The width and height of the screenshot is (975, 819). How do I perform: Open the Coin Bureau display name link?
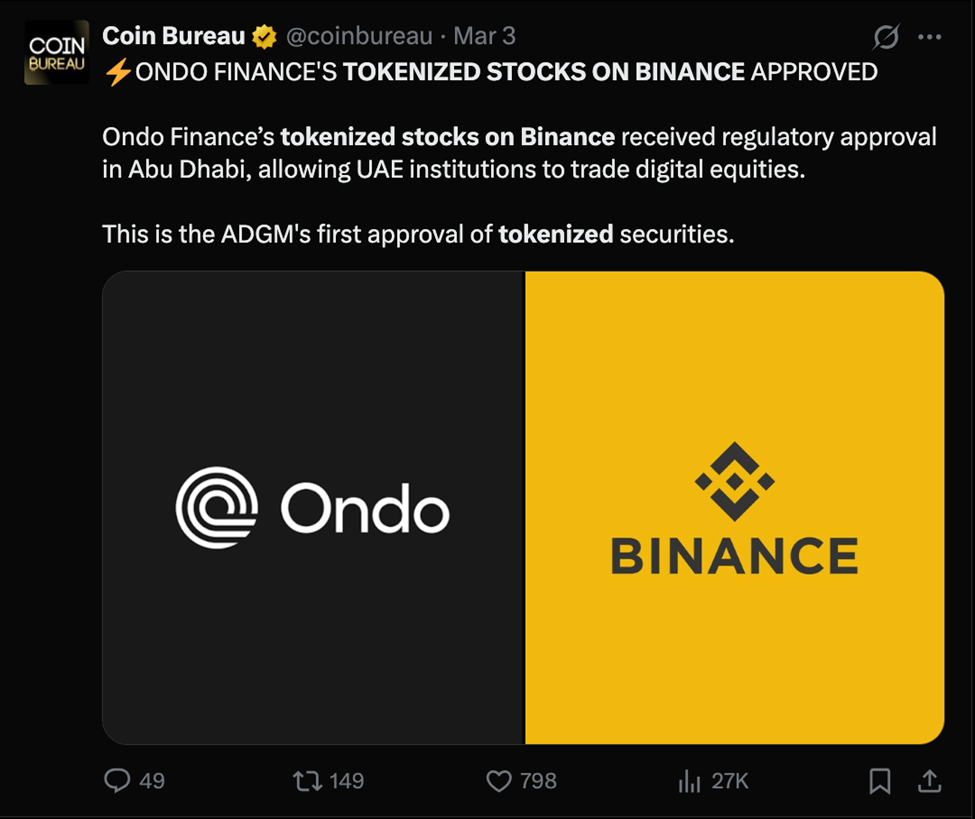point(173,37)
